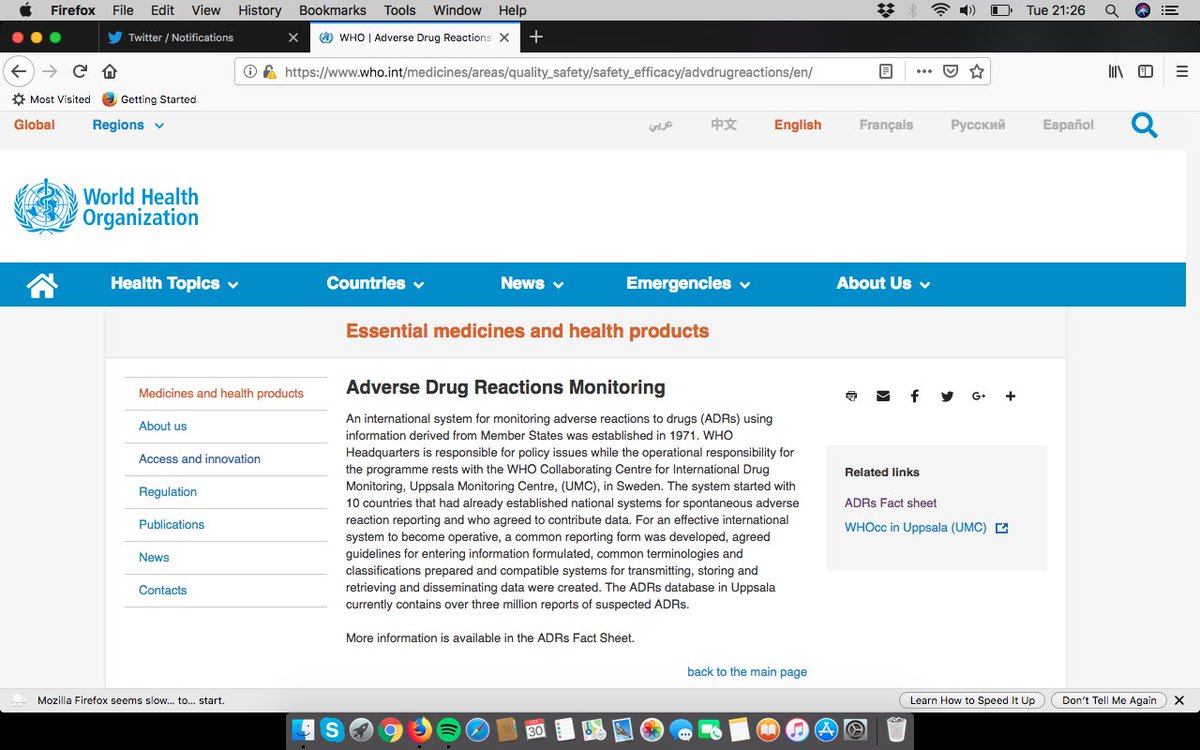The image size is (1200, 750).
Task: Switch language to Français
Action: click(886, 125)
